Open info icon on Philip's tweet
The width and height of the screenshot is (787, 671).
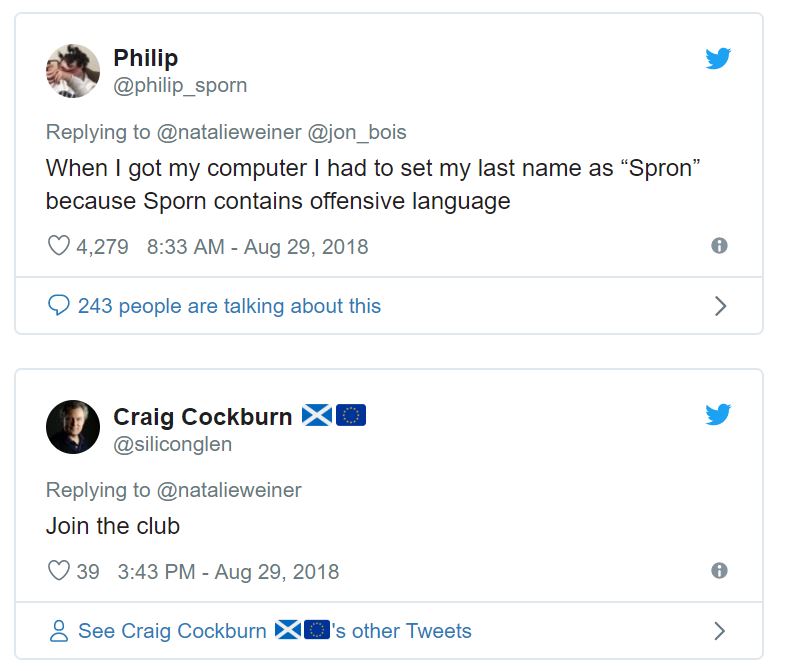click(x=718, y=245)
